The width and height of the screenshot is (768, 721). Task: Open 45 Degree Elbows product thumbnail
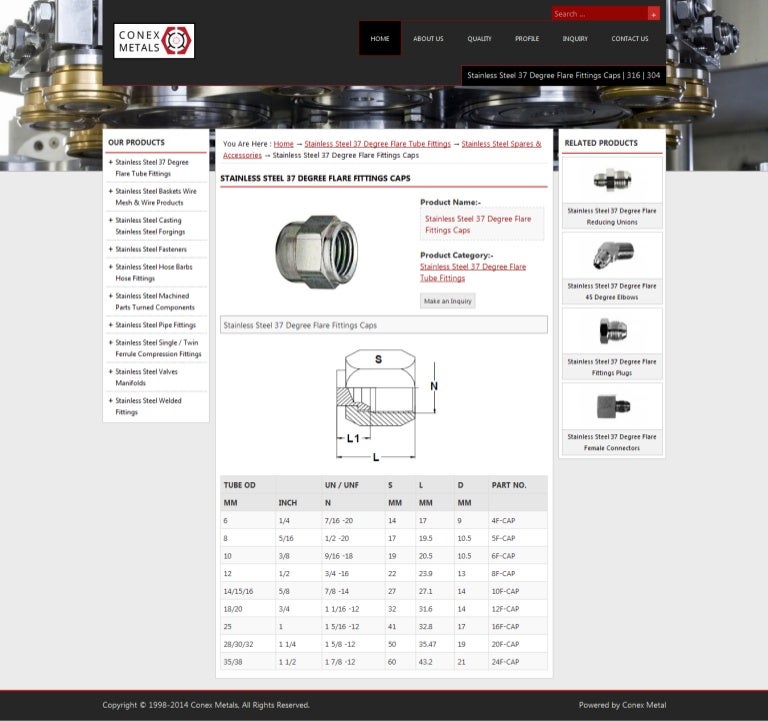612,256
